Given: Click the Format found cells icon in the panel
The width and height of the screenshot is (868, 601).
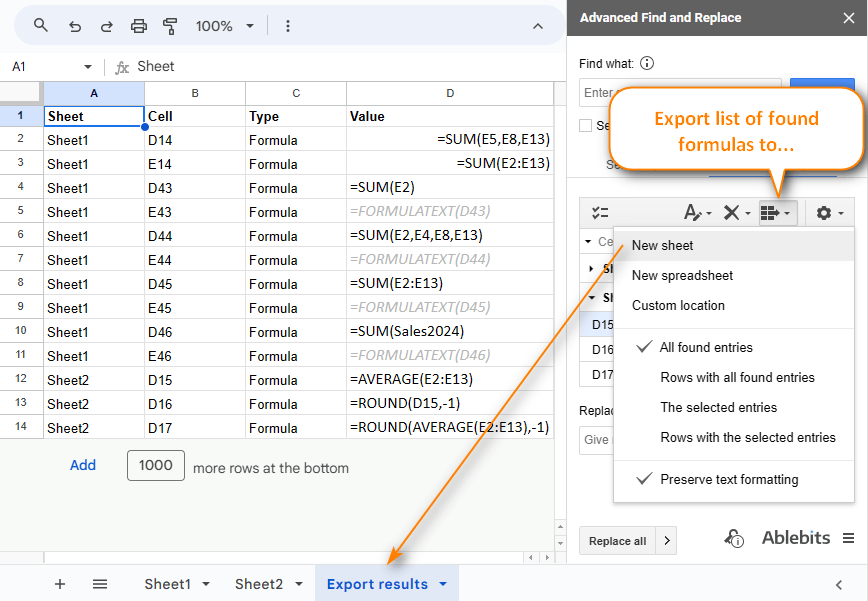Looking at the screenshot, I should pyautogui.click(x=694, y=212).
